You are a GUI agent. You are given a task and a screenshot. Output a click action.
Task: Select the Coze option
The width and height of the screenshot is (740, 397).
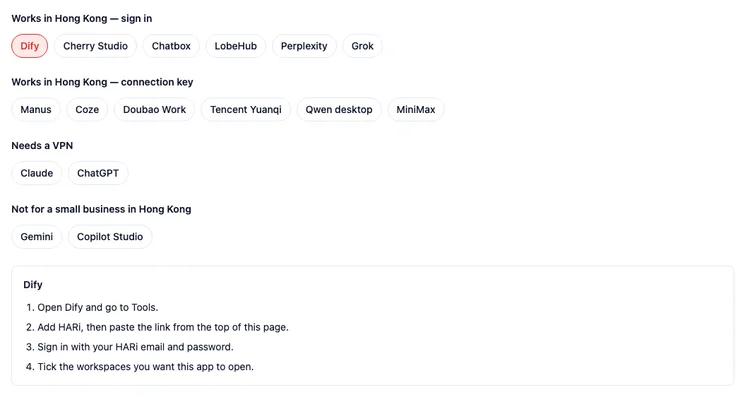(x=87, y=110)
